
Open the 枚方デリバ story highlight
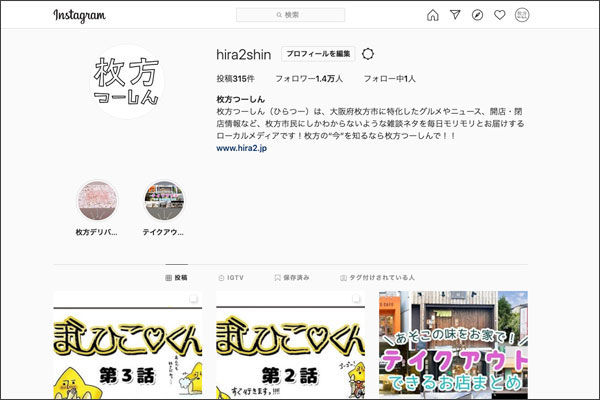coord(98,202)
